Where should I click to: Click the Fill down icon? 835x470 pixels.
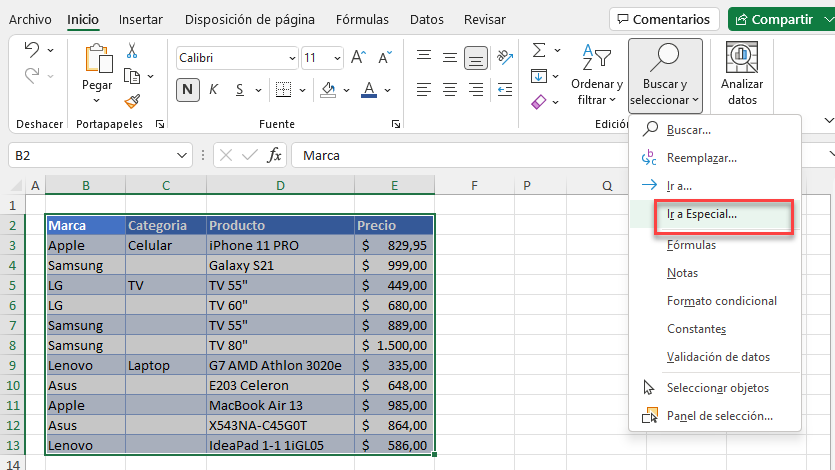click(x=538, y=76)
